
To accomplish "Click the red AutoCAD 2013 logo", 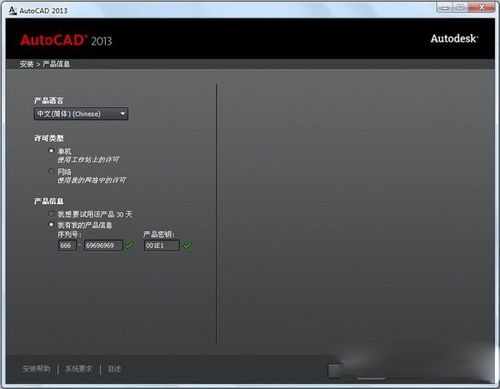I will click(x=66, y=40).
